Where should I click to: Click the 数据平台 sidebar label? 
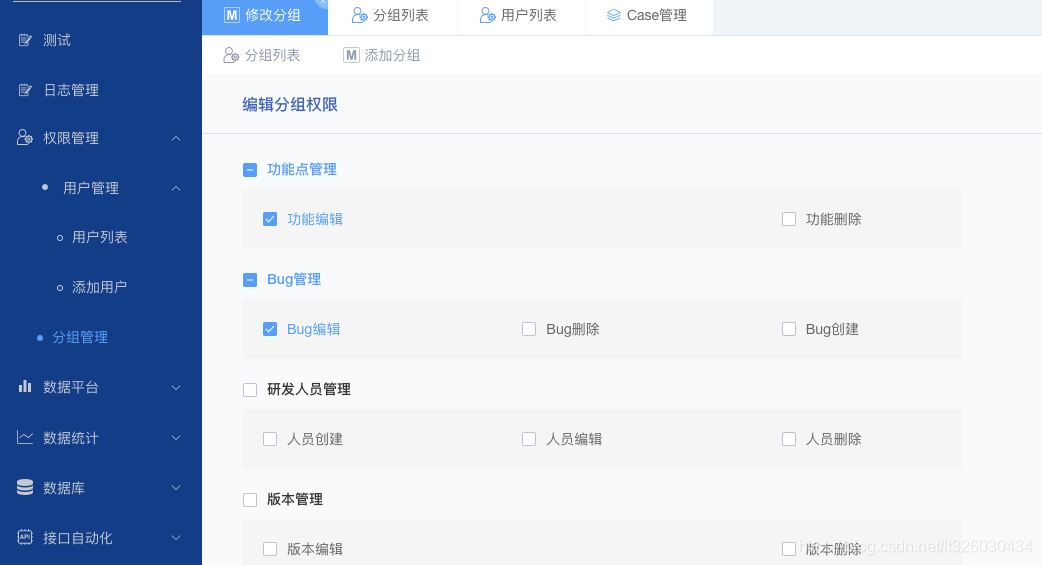point(71,387)
